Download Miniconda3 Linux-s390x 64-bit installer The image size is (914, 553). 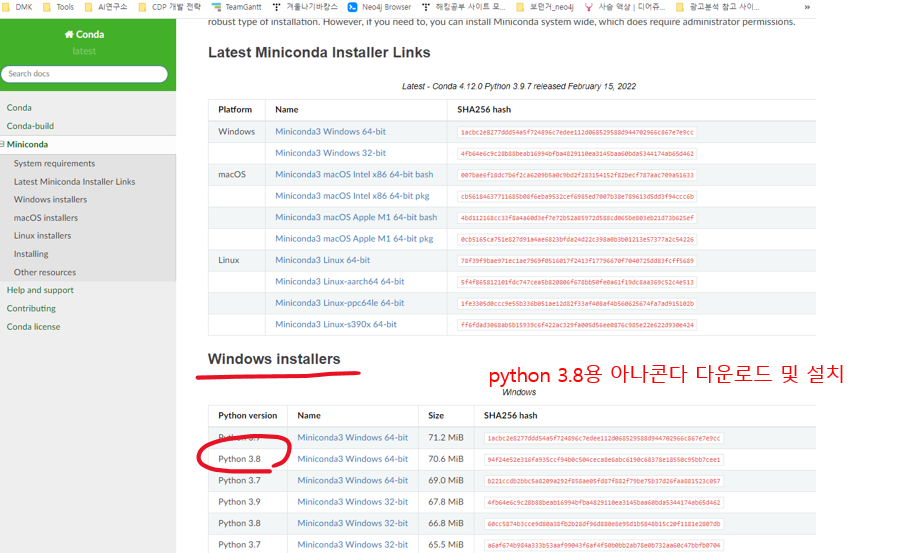pyautogui.click(x=336, y=325)
